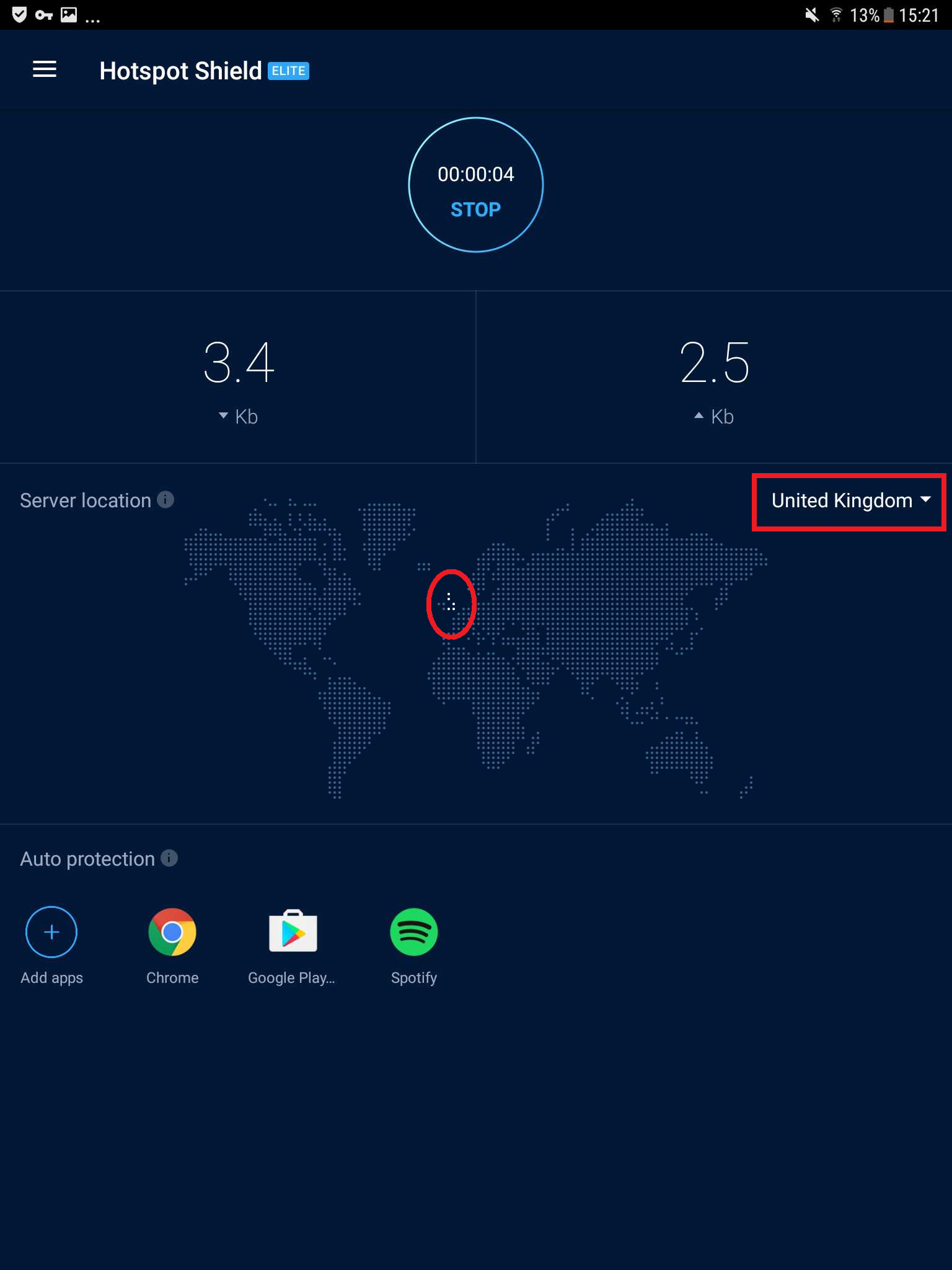Tap the Server location label
The width and height of the screenshot is (952, 1270).
click(x=86, y=500)
